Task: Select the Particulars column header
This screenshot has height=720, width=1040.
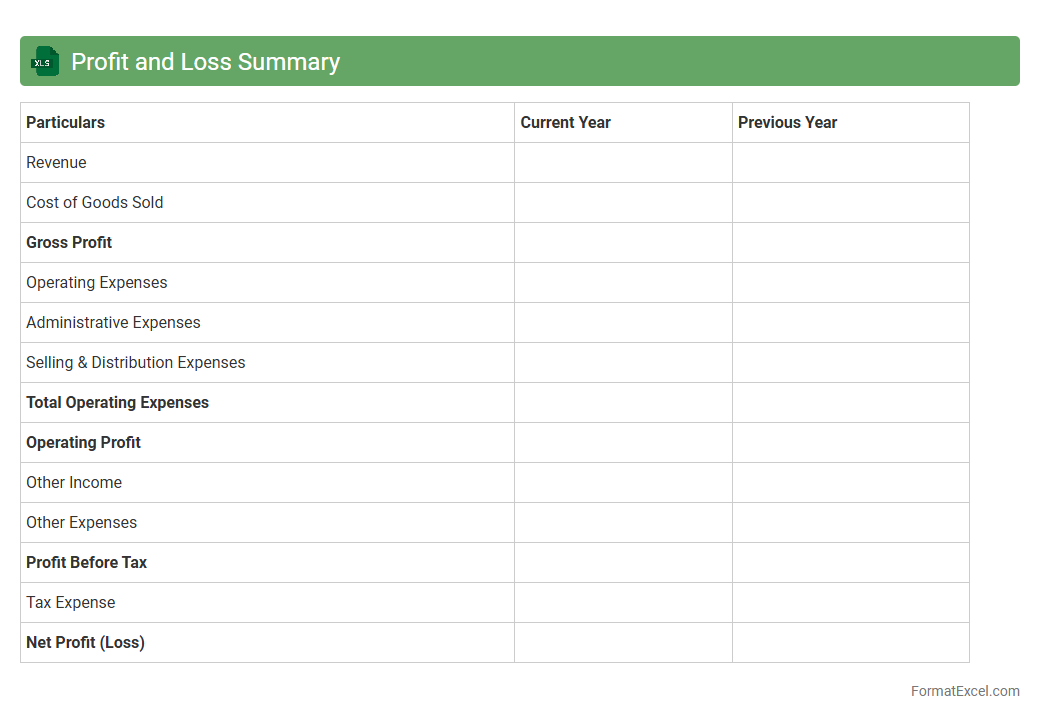Action: click(66, 123)
